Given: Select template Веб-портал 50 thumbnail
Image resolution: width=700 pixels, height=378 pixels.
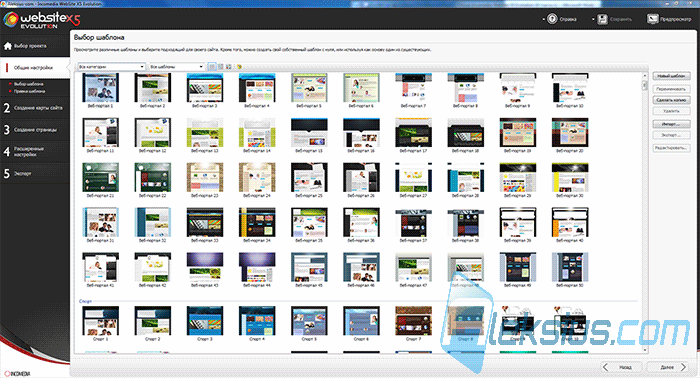Looking at the screenshot, I should tap(570, 267).
